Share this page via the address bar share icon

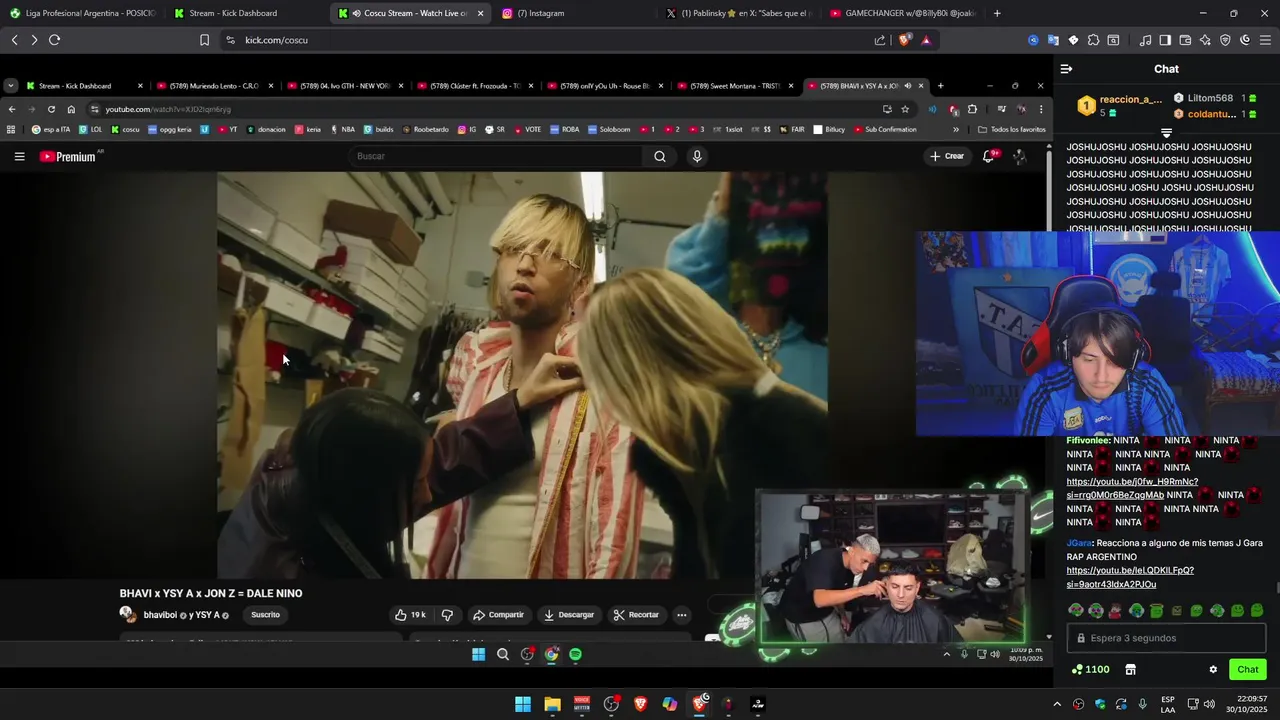tap(880, 40)
